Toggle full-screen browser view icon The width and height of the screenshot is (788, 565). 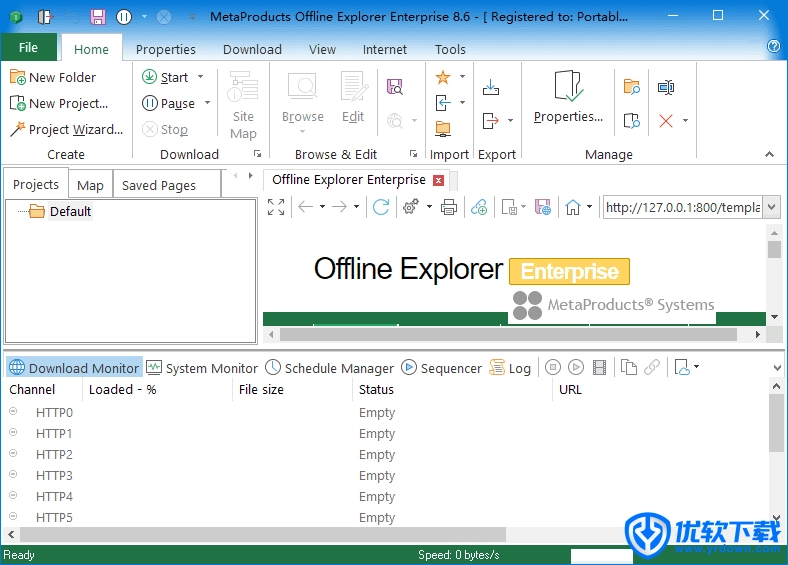click(276, 207)
